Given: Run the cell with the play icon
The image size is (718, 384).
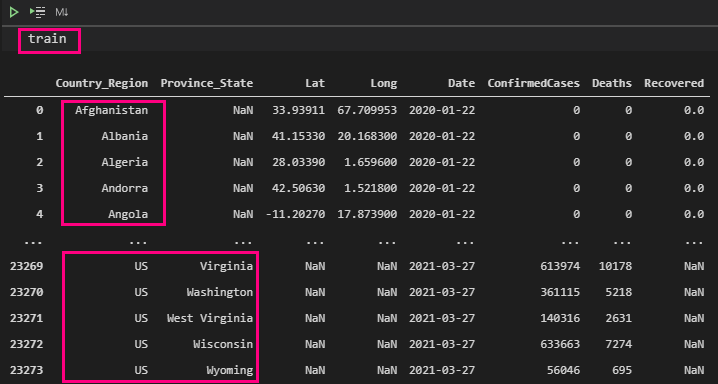Looking at the screenshot, I should pyautogui.click(x=14, y=12).
